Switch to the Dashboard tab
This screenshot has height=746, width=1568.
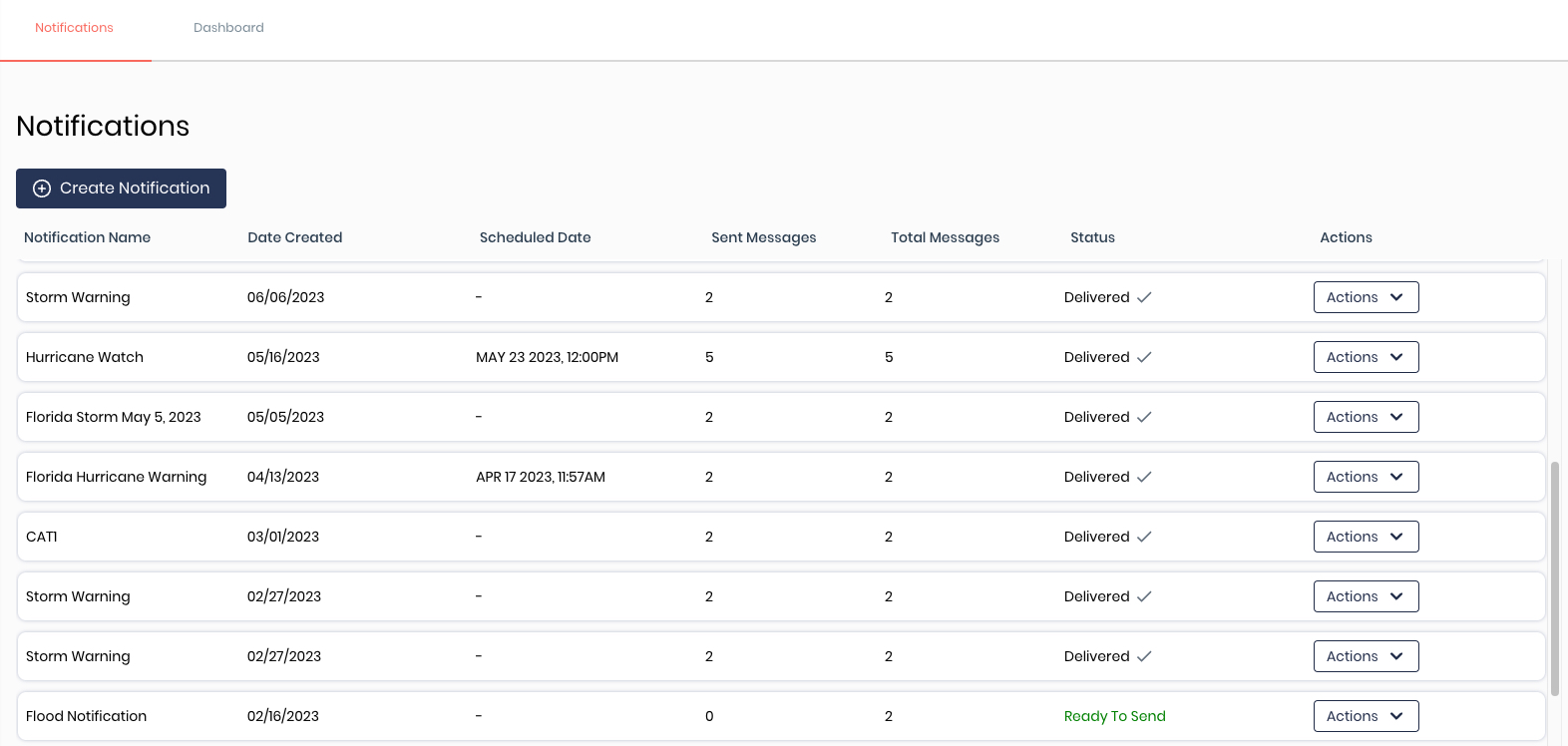coord(228,28)
